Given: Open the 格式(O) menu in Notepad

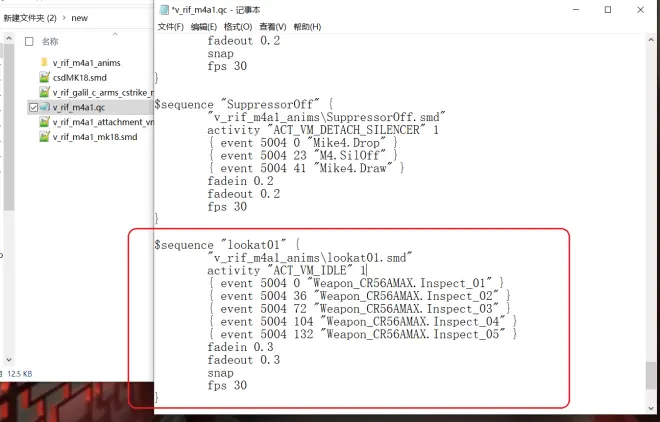Looking at the screenshot, I should click(x=238, y=27).
